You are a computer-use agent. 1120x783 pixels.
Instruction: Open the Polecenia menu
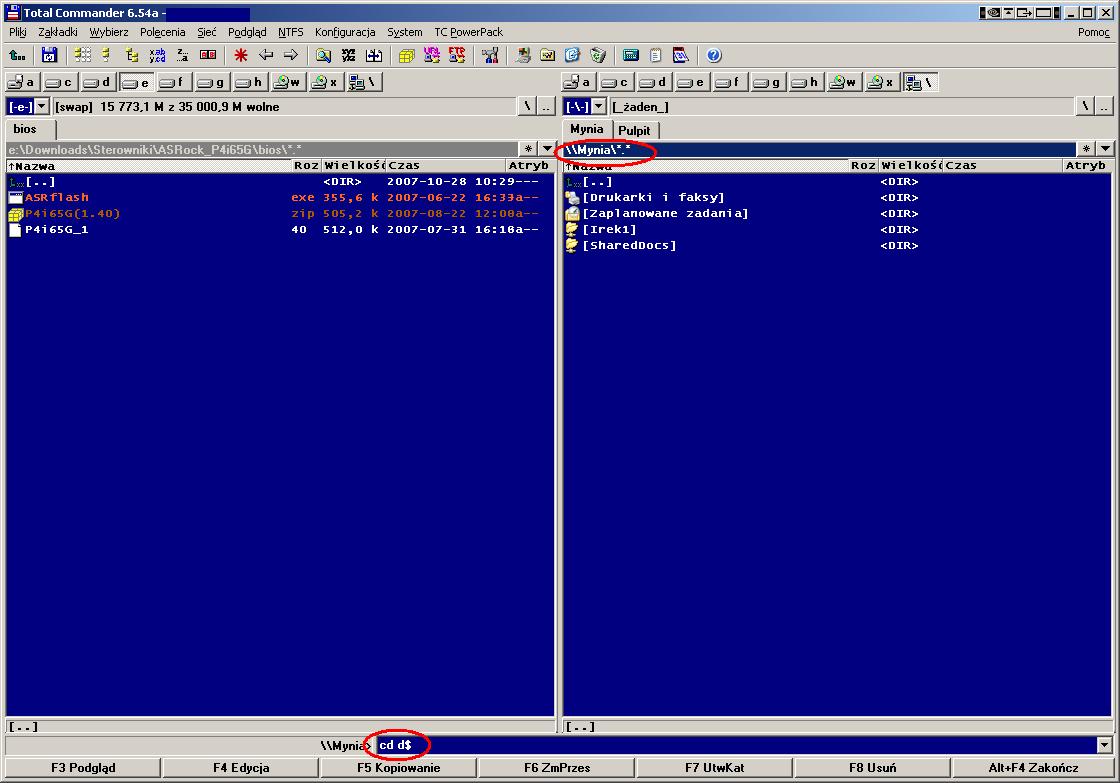[162, 32]
